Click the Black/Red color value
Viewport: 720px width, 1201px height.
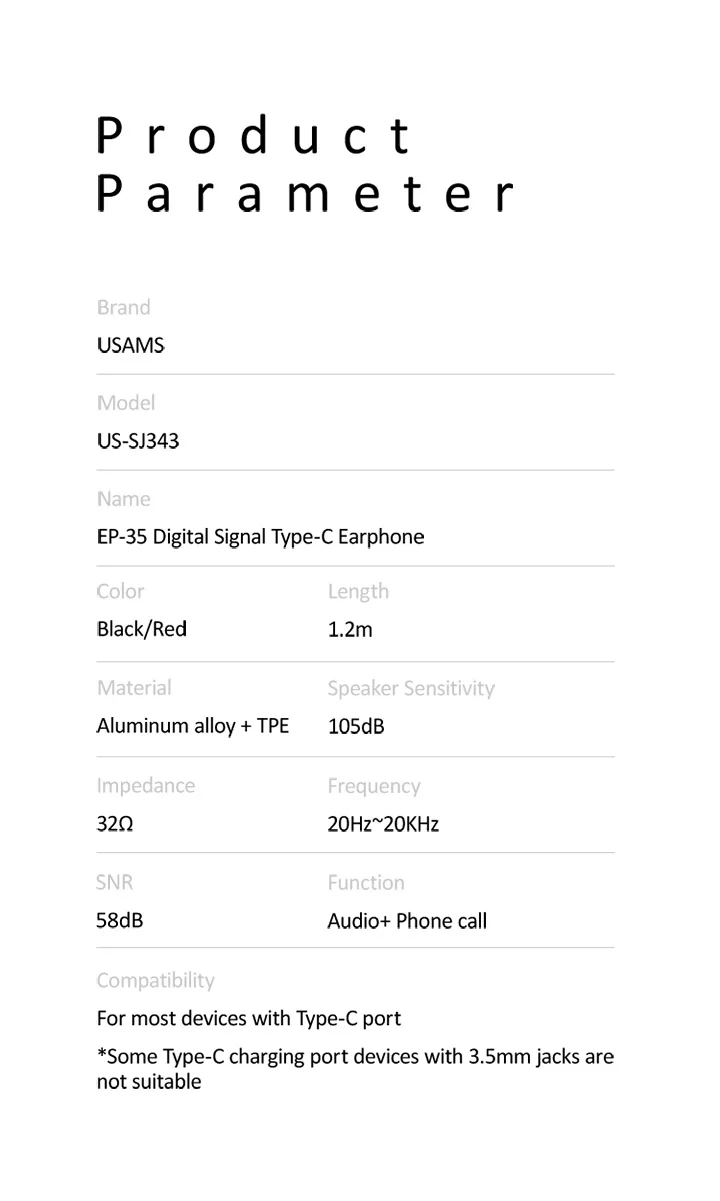tap(141, 629)
